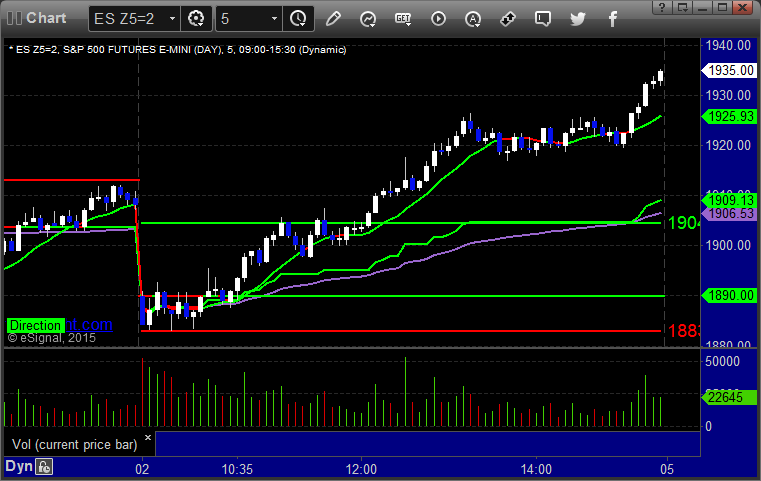761x481 pixels.
Task: Click the green Direction label
Action: pyautogui.click(x=35, y=325)
